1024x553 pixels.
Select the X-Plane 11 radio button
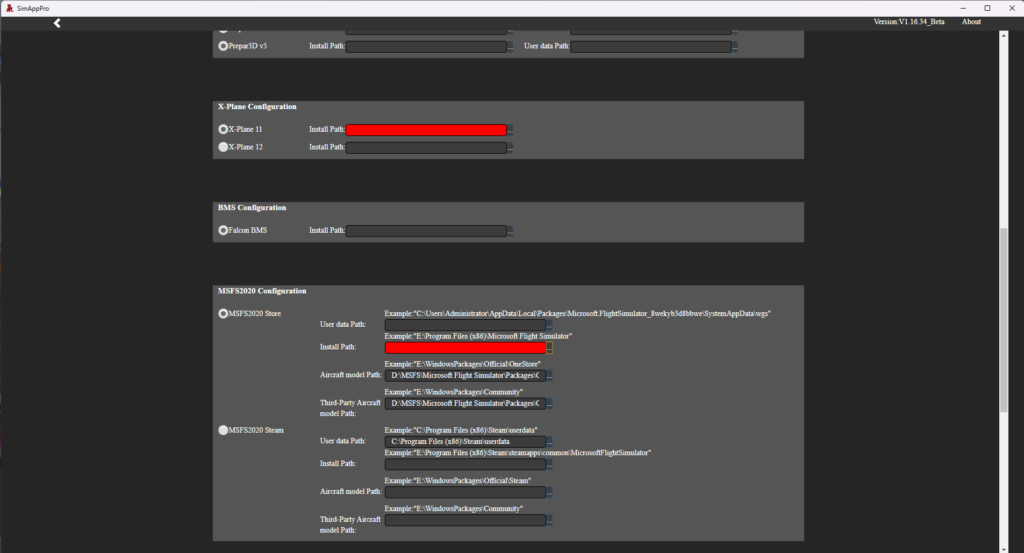(x=223, y=129)
